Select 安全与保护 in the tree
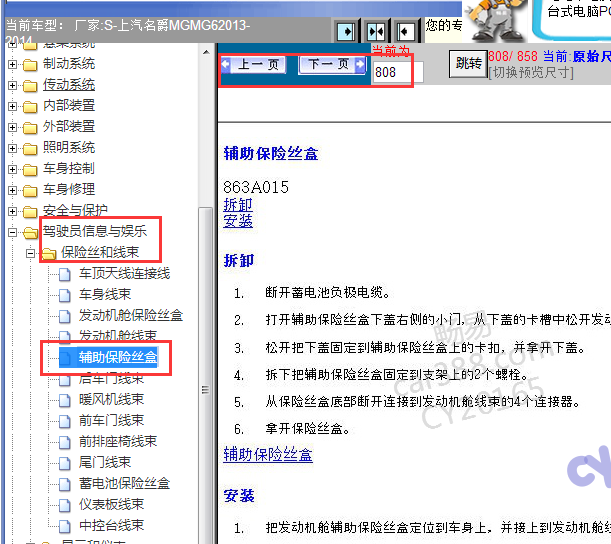 pos(75,210)
